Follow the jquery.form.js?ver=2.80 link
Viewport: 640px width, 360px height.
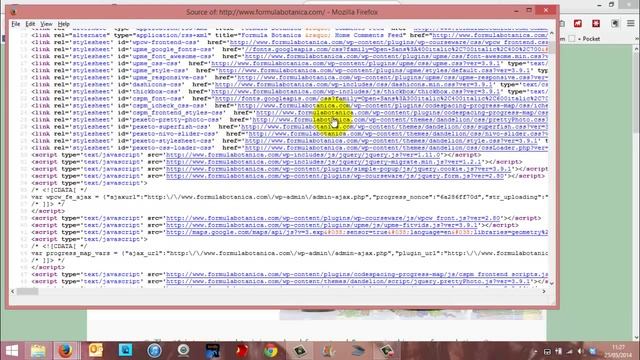[335, 176]
